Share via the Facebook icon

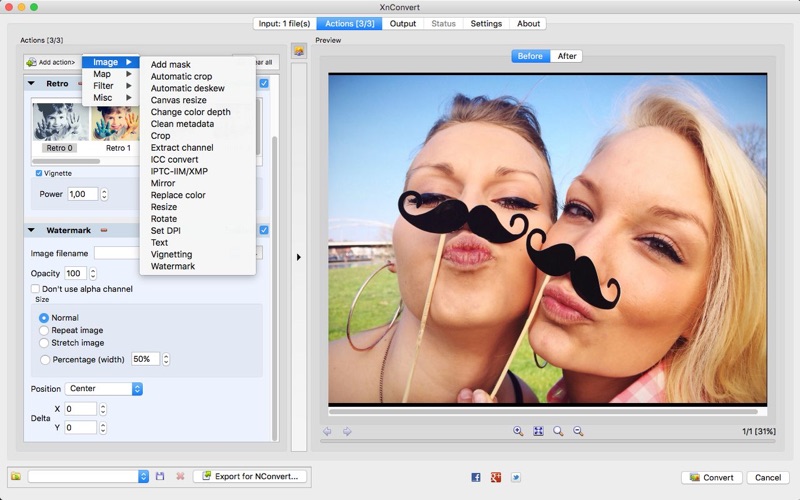tap(476, 478)
